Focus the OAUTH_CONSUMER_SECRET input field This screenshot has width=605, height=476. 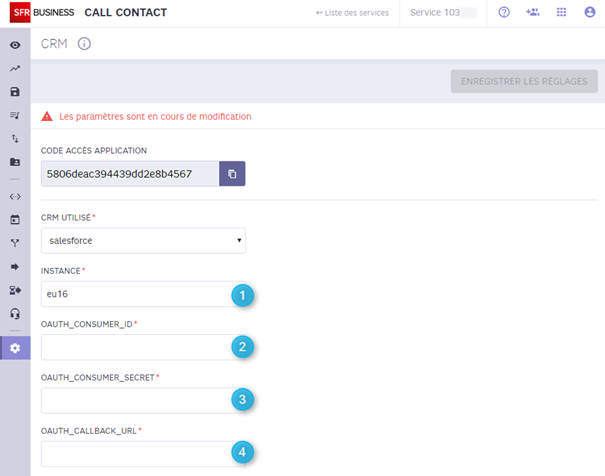tap(143, 400)
